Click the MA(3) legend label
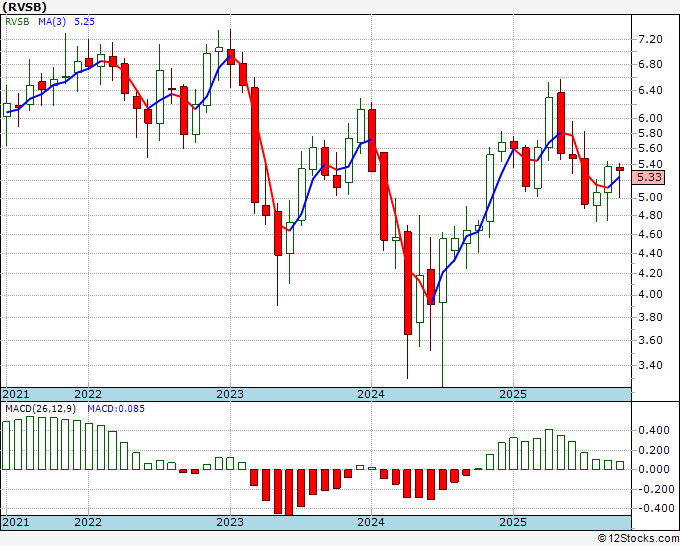Image resolution: width=680 pixels, height=546 pixels. pyautogui.click(x=52, y=22)
